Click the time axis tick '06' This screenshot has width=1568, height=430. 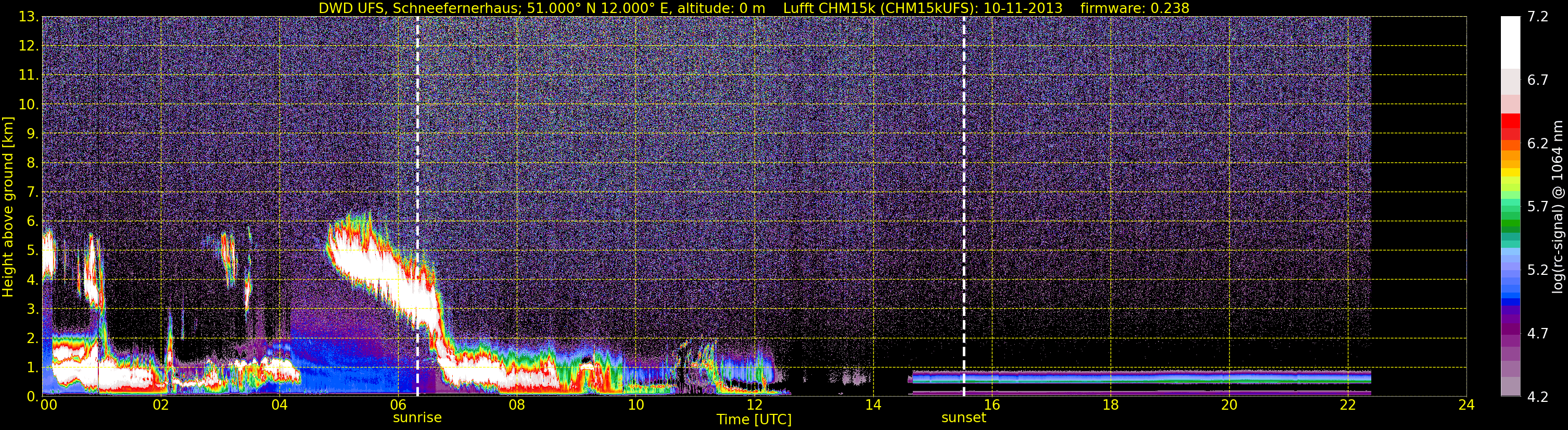(398, 406)
